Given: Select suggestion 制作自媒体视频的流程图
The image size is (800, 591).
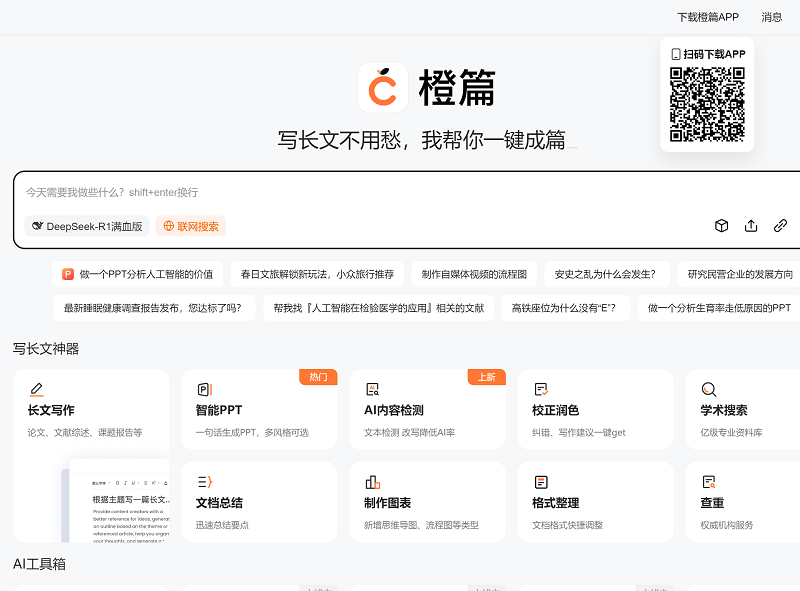Looking at the screenshot, I should (474, 275).
